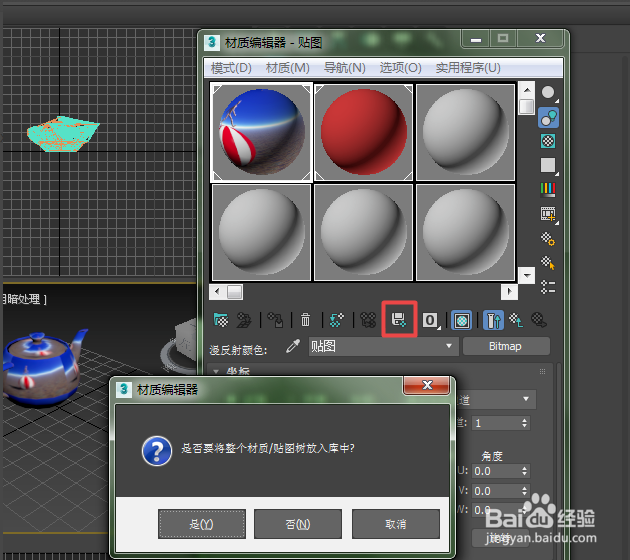Screen dimensions: 630x560
Task: Toggle the Show End Result icon
Action: [493, 320]
